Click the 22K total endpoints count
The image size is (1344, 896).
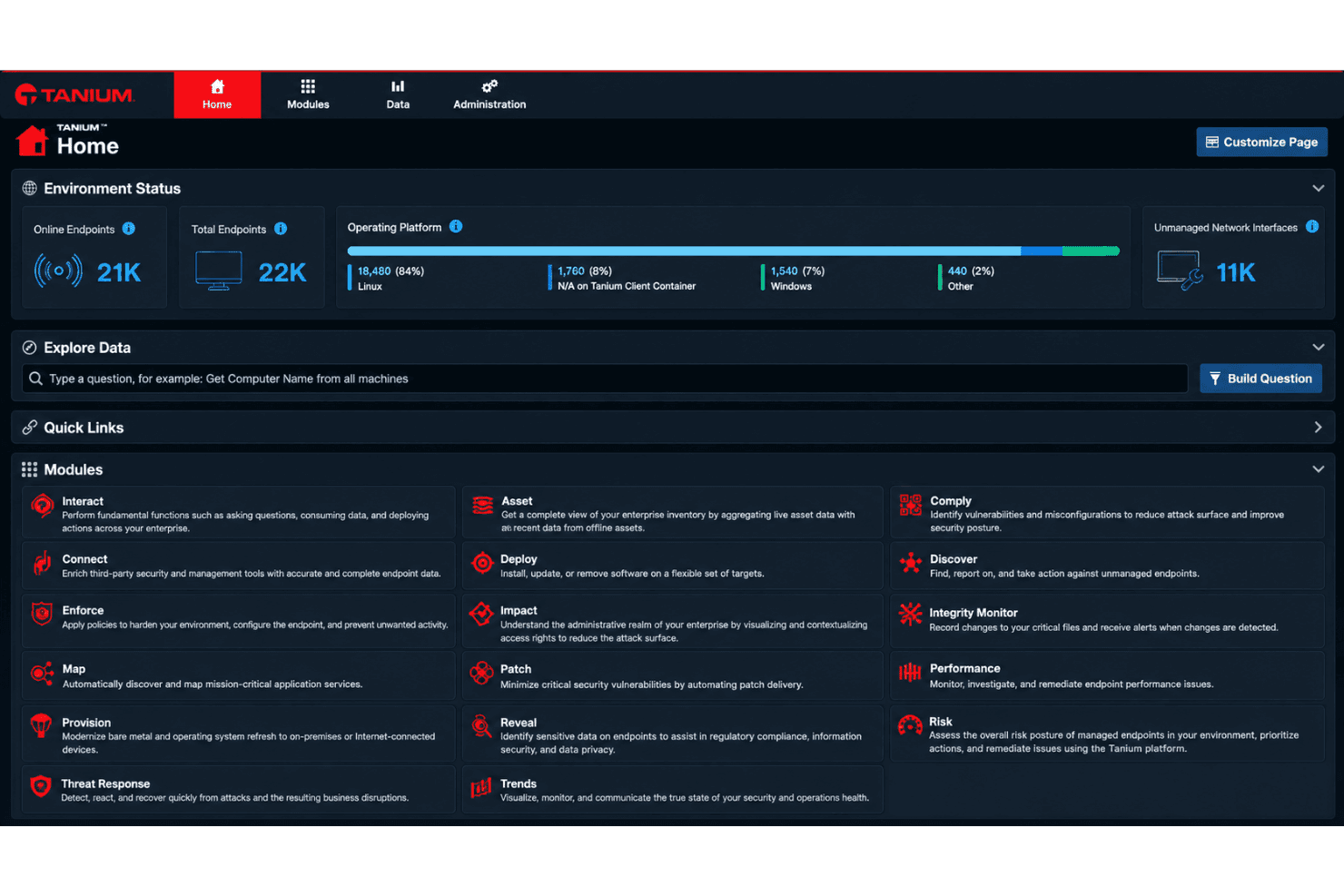tap(282, 272)
